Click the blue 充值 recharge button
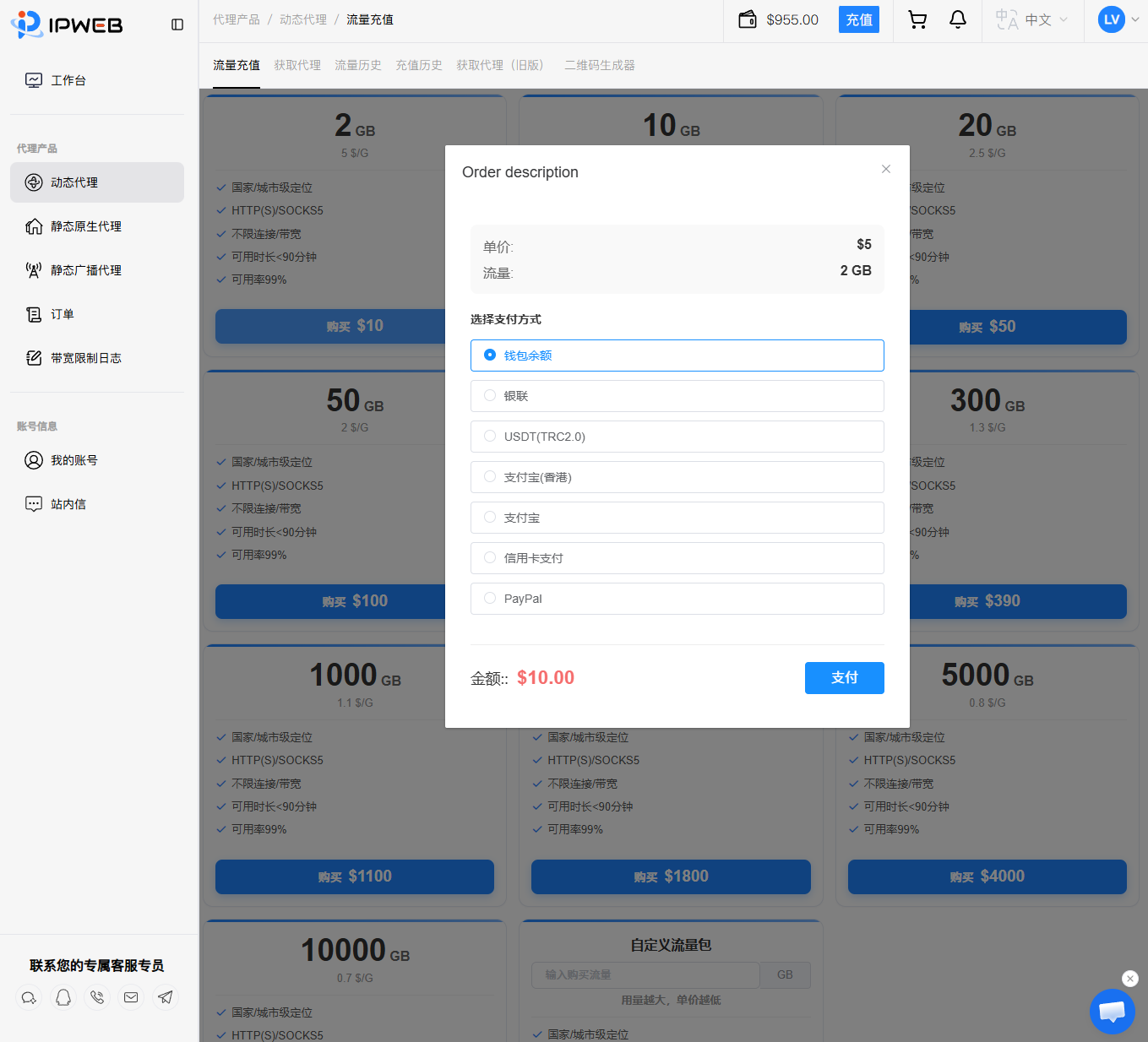1148x1042 pixels. (859, 19)
